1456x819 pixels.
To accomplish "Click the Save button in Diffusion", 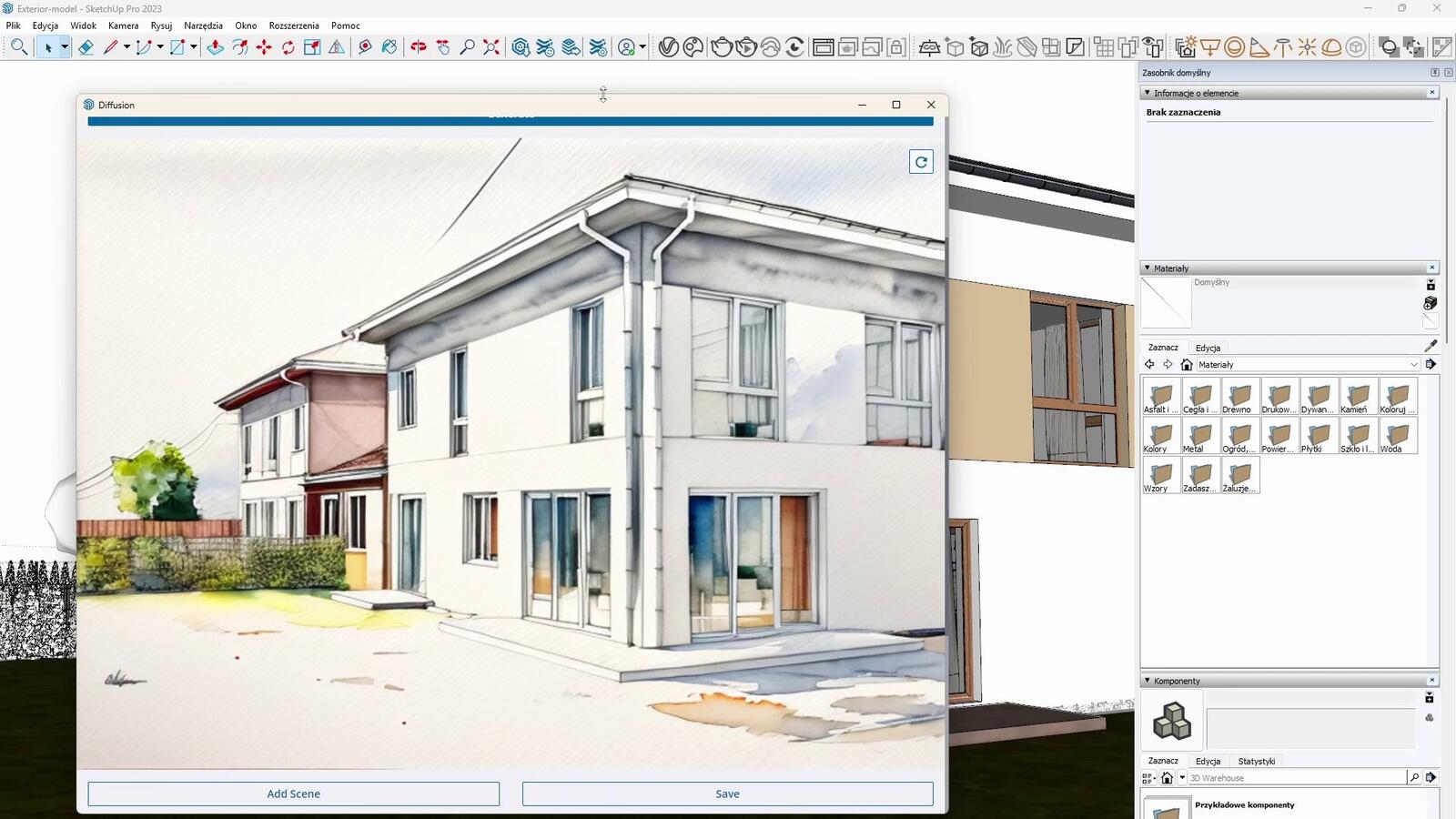I will [x=727, y=794].
